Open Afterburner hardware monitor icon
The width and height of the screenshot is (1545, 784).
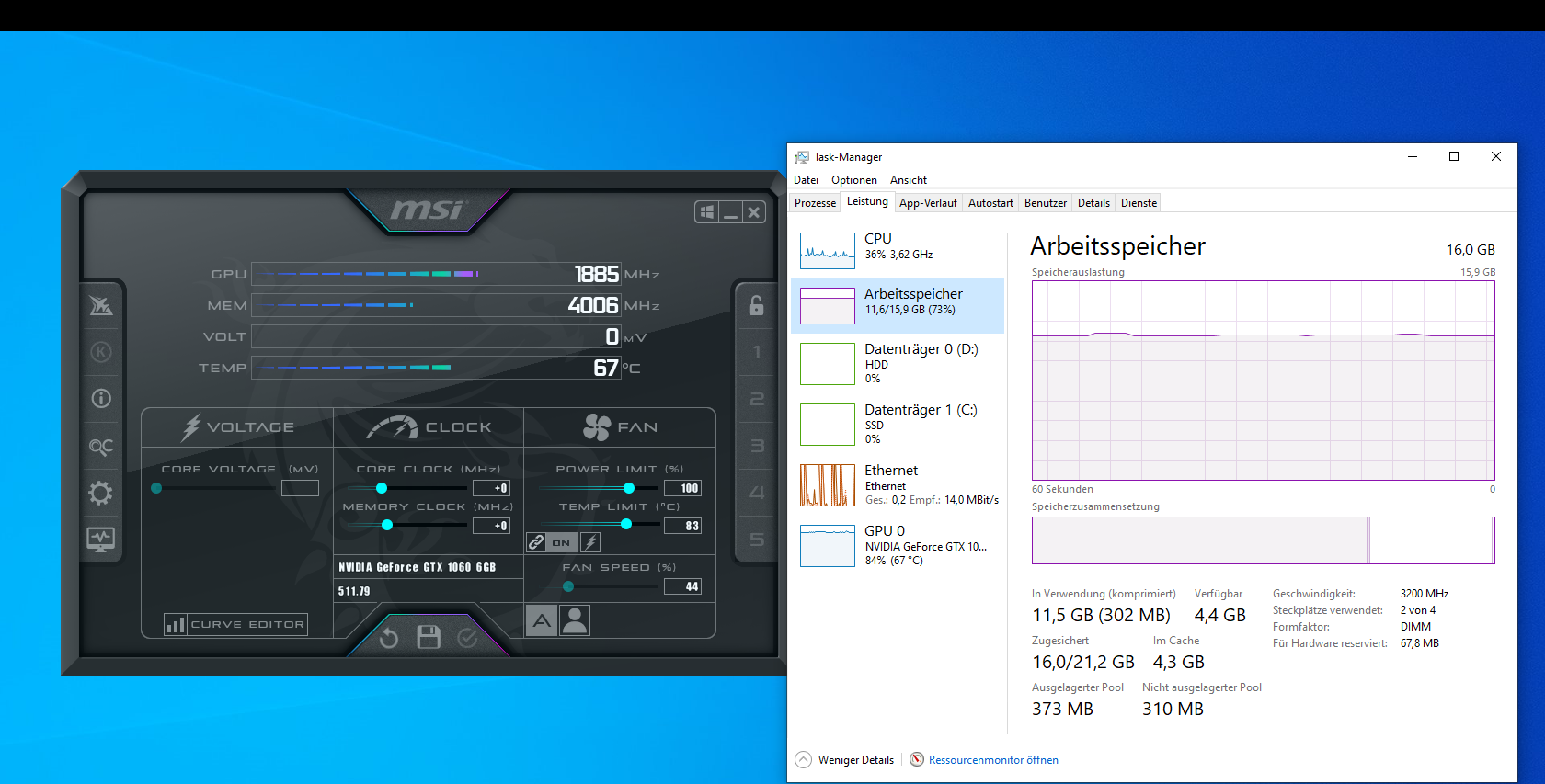tap(101, 540)
